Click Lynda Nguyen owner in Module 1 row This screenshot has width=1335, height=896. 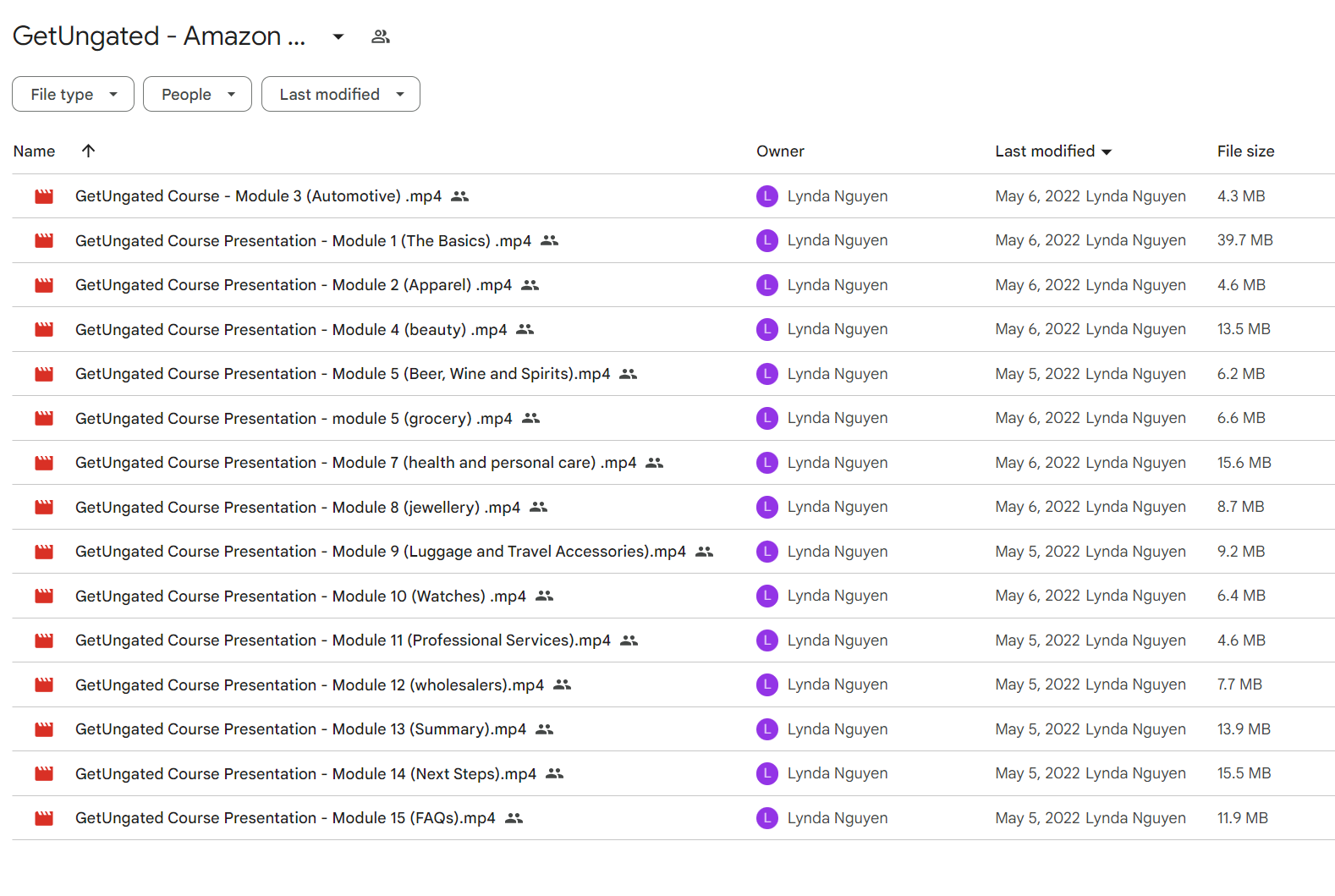pyautogui.click(x=838, y=240)
